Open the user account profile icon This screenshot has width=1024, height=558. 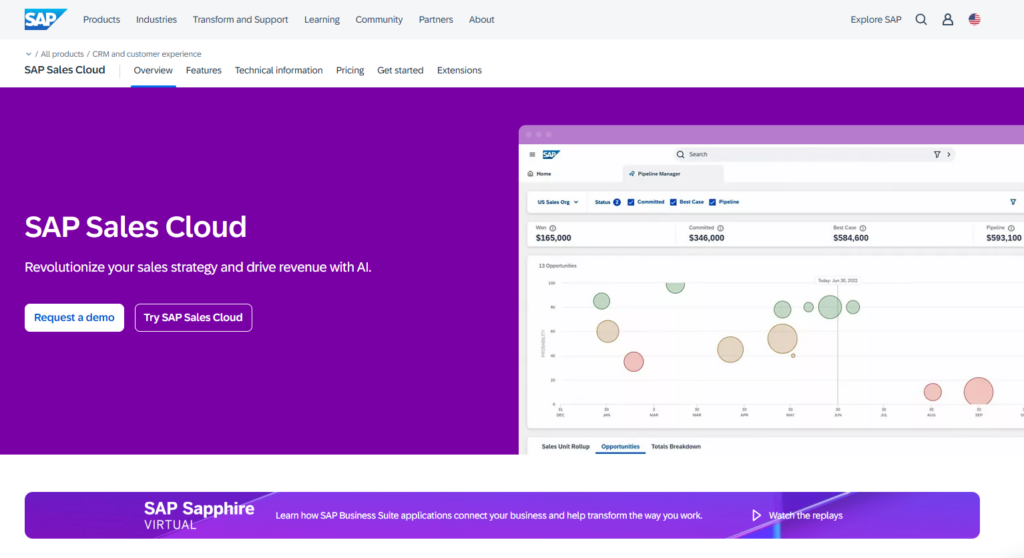948,20
